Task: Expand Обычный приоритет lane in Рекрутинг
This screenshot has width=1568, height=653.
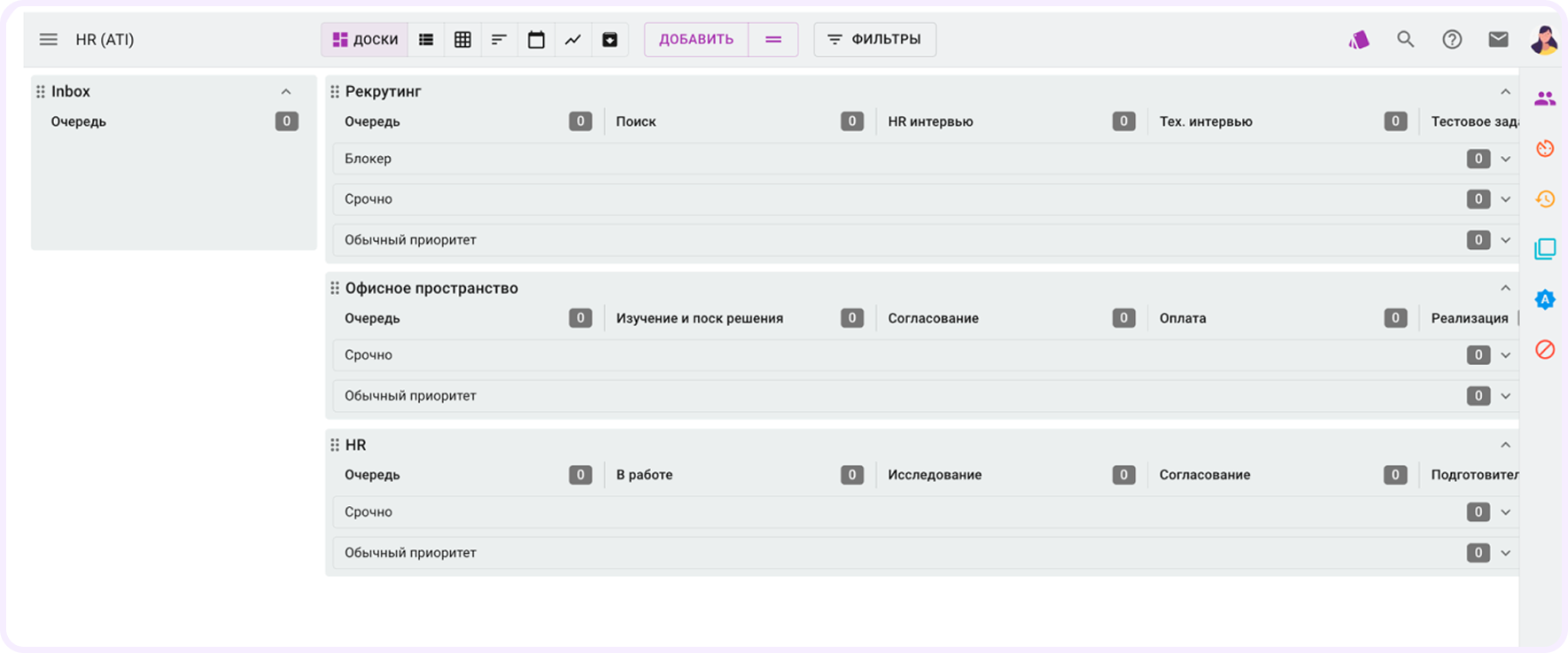Action: coord(1505,240)
